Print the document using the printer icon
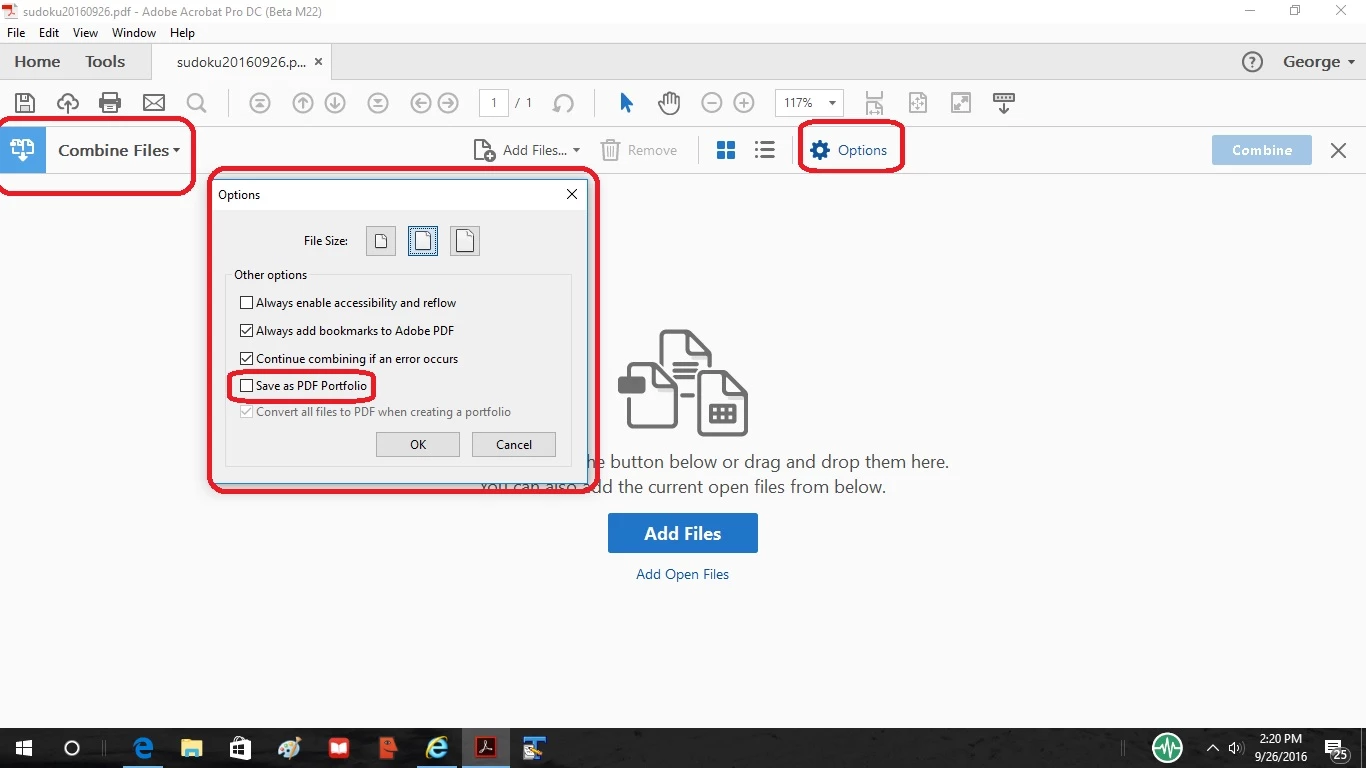1366x768 pixels. (110, 102)
